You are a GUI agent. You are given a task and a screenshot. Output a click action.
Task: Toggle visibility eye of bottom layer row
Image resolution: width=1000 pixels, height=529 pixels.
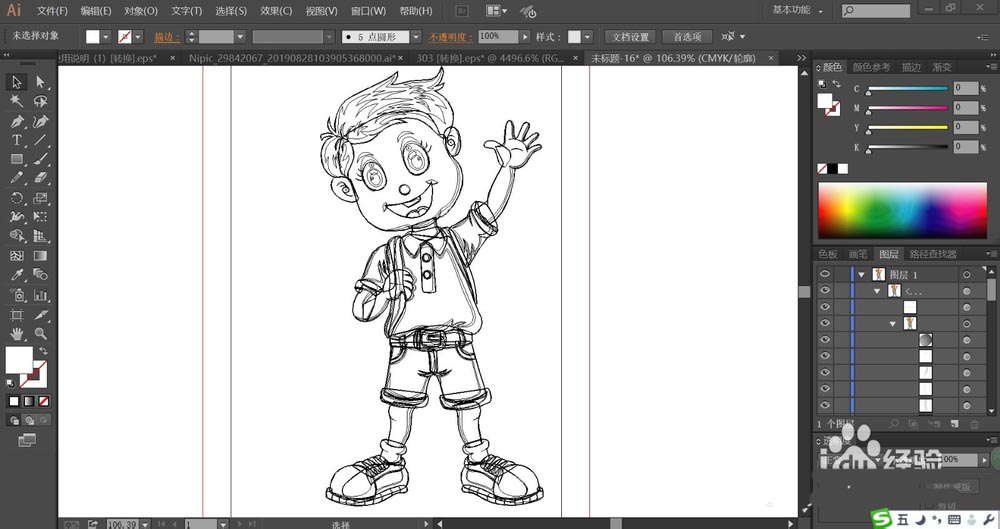coord(825,405)
